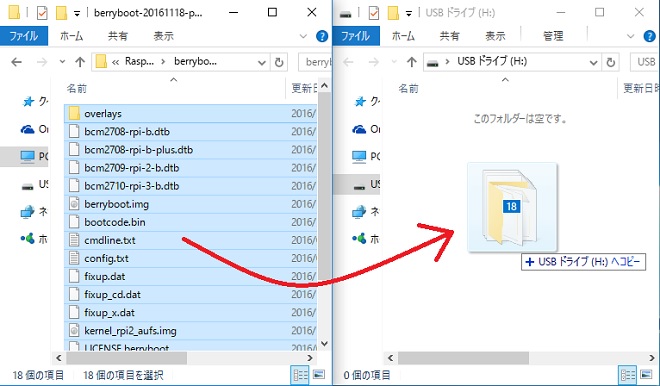Open ファイル tab in USB drive window
Image resolution: width=660 pixels, height=386 pixels.
pos(356,36)
